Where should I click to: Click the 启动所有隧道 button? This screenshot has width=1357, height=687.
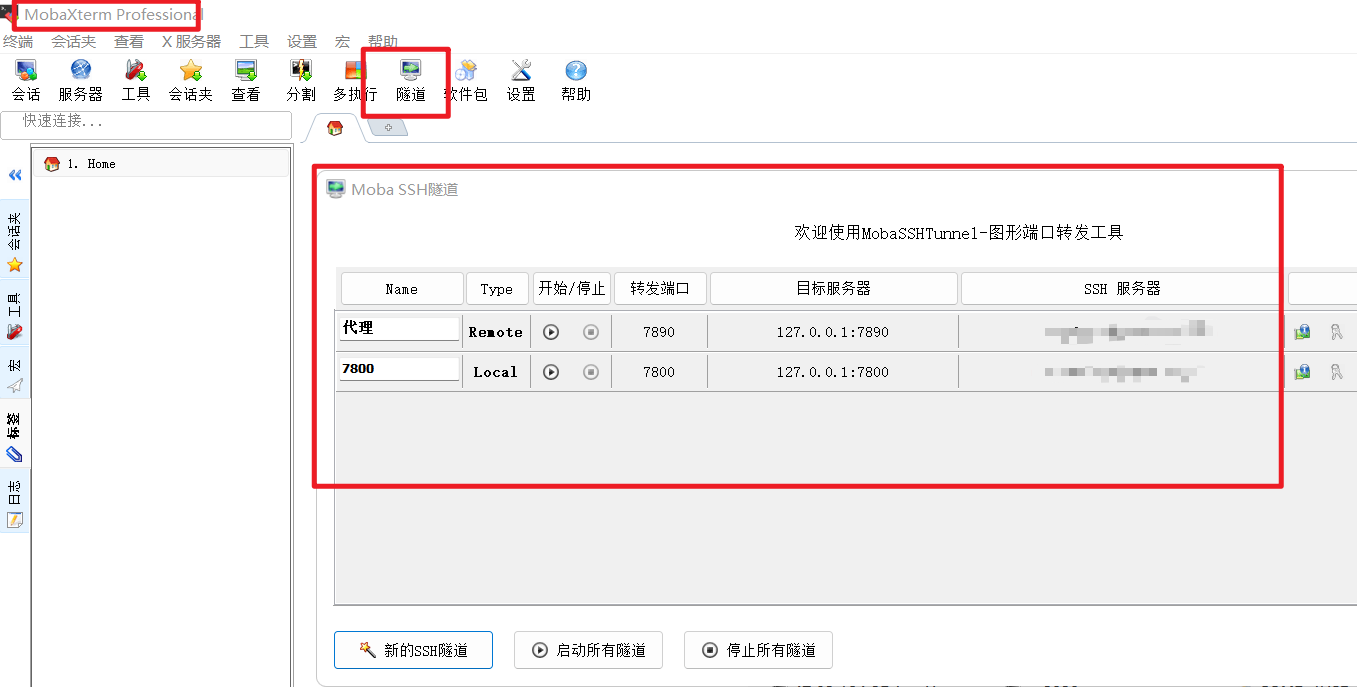[588, 650]
